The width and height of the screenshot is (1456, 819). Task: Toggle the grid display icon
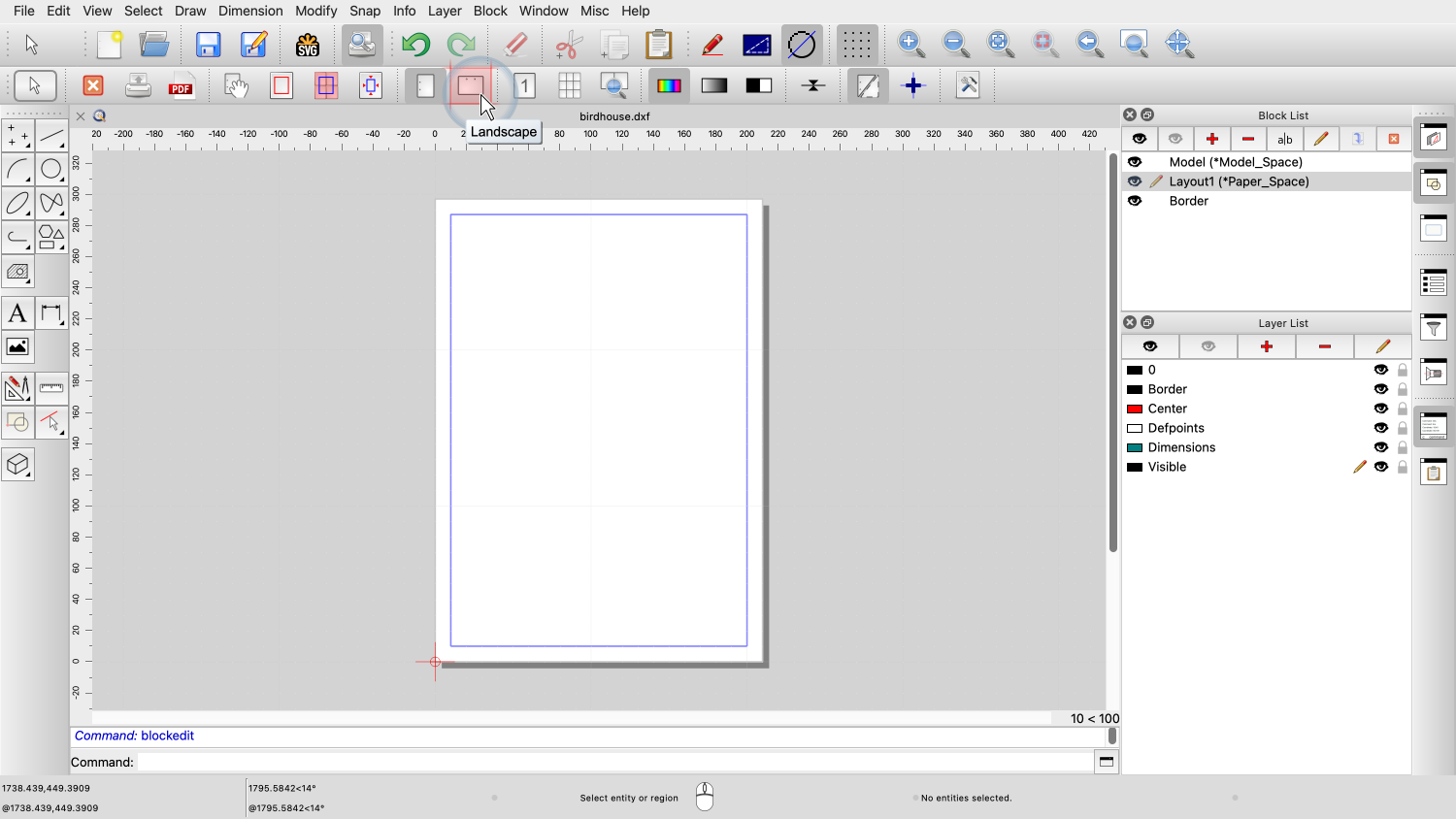coord(855,44)
